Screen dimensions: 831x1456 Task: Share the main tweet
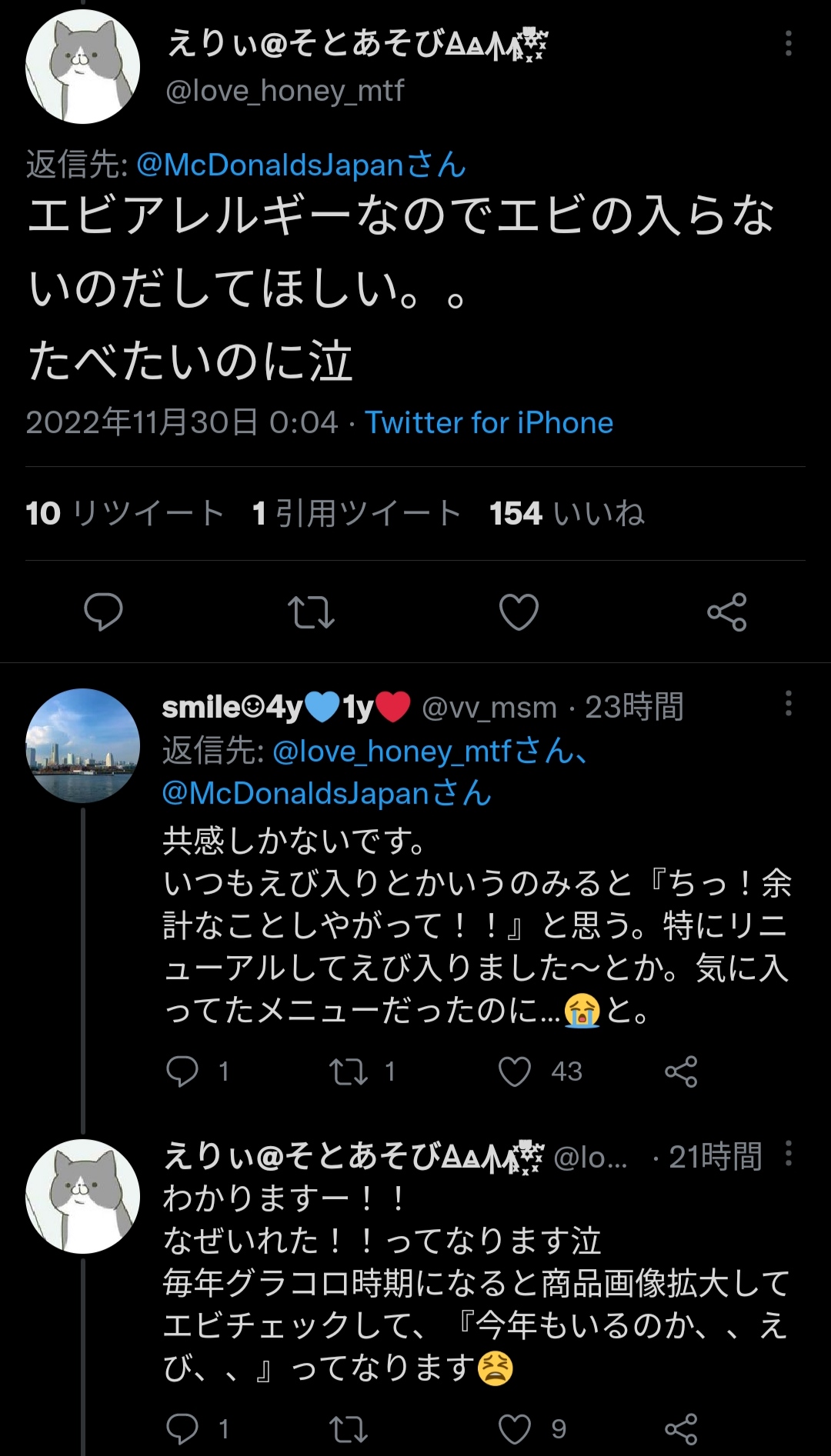coord(727,612)
